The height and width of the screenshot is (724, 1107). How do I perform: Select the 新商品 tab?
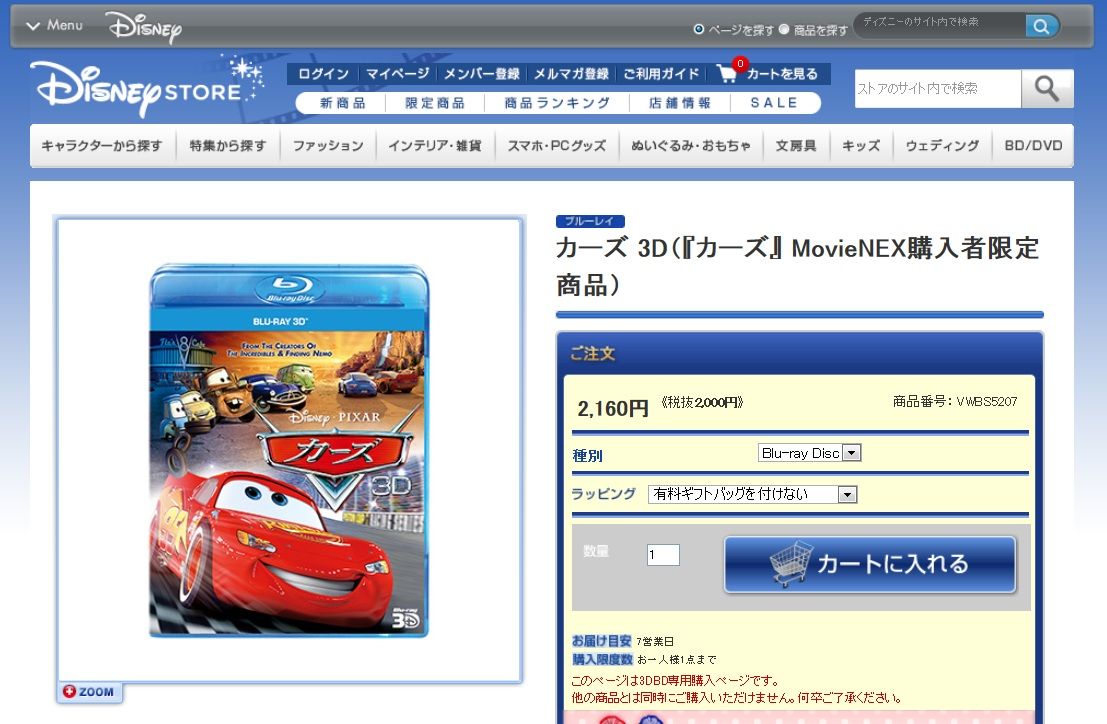tap(342, 103)
